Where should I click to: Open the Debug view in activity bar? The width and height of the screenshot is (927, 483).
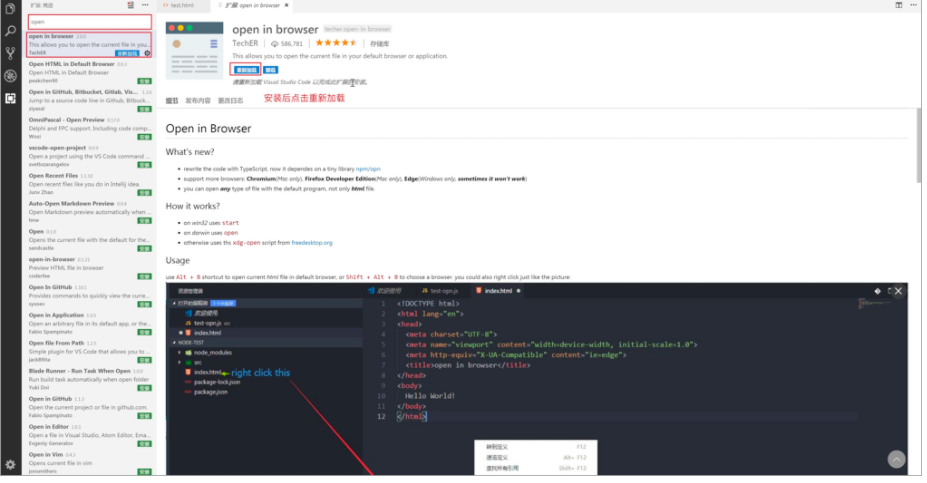(x=10, y=76)
